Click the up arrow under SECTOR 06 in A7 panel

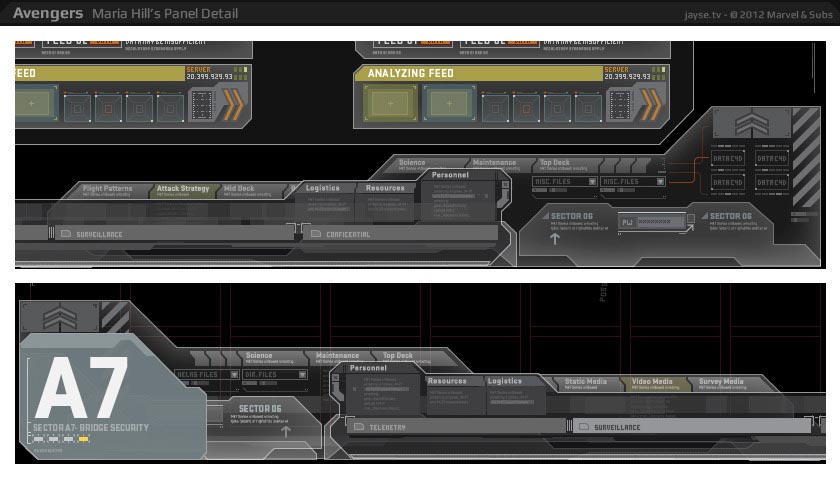(x=286, y=431)
